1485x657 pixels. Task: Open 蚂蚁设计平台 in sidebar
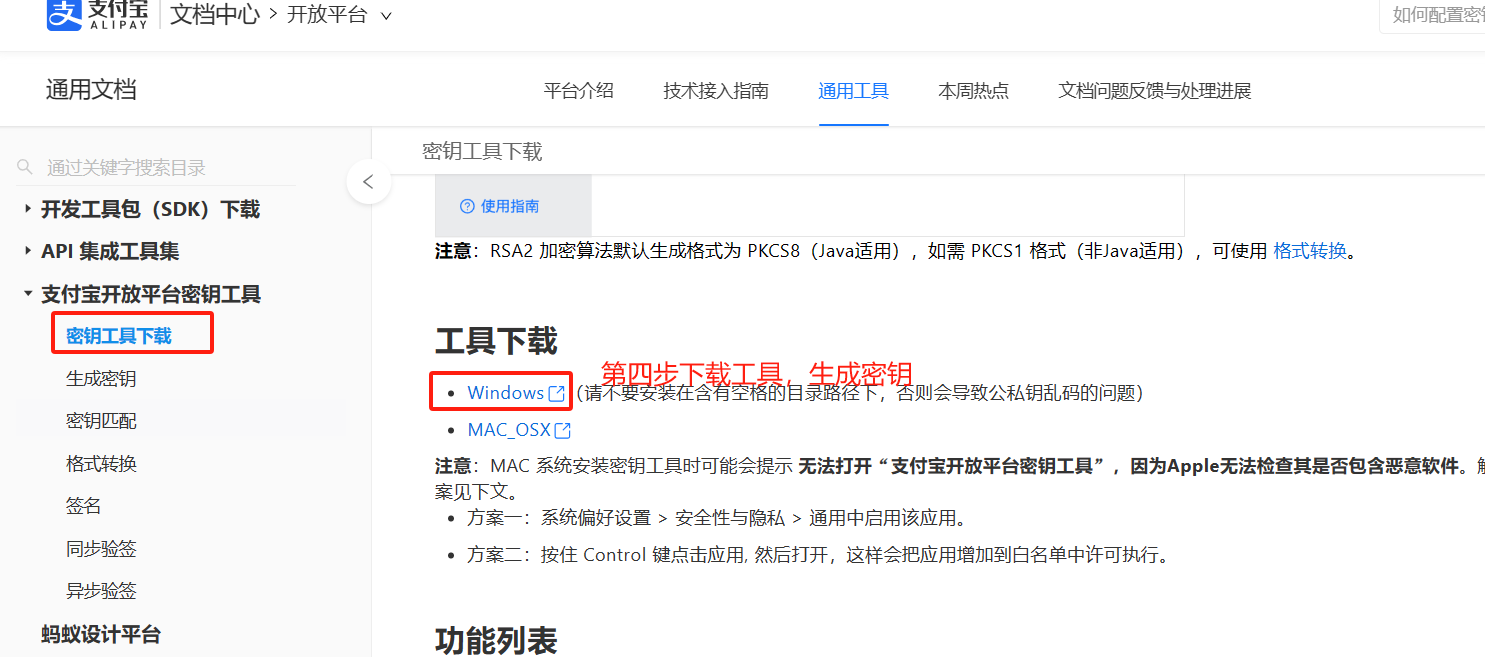(x=101, y=634)
